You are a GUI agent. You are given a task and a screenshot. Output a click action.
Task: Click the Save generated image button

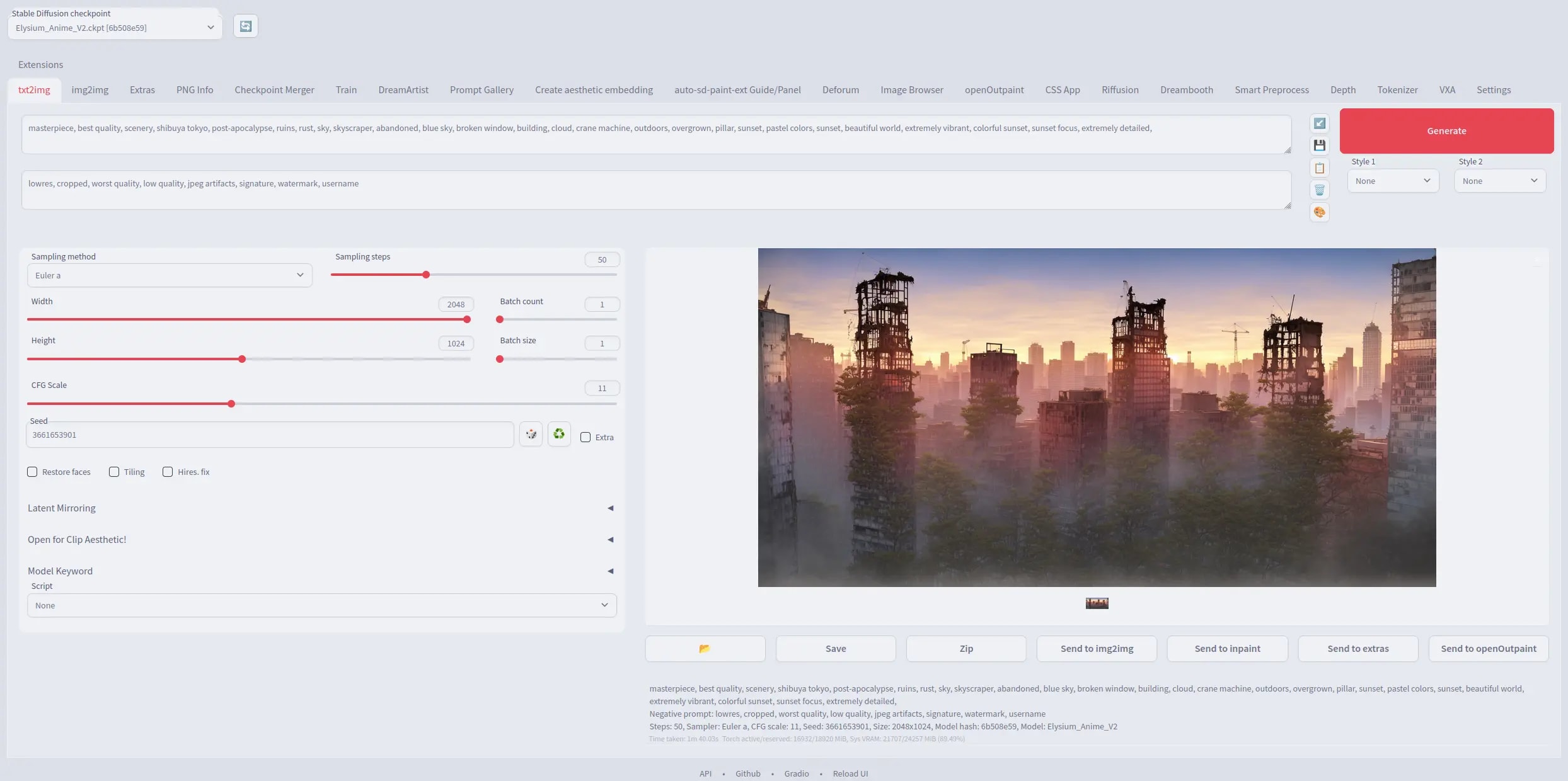[x=835, y=648]
